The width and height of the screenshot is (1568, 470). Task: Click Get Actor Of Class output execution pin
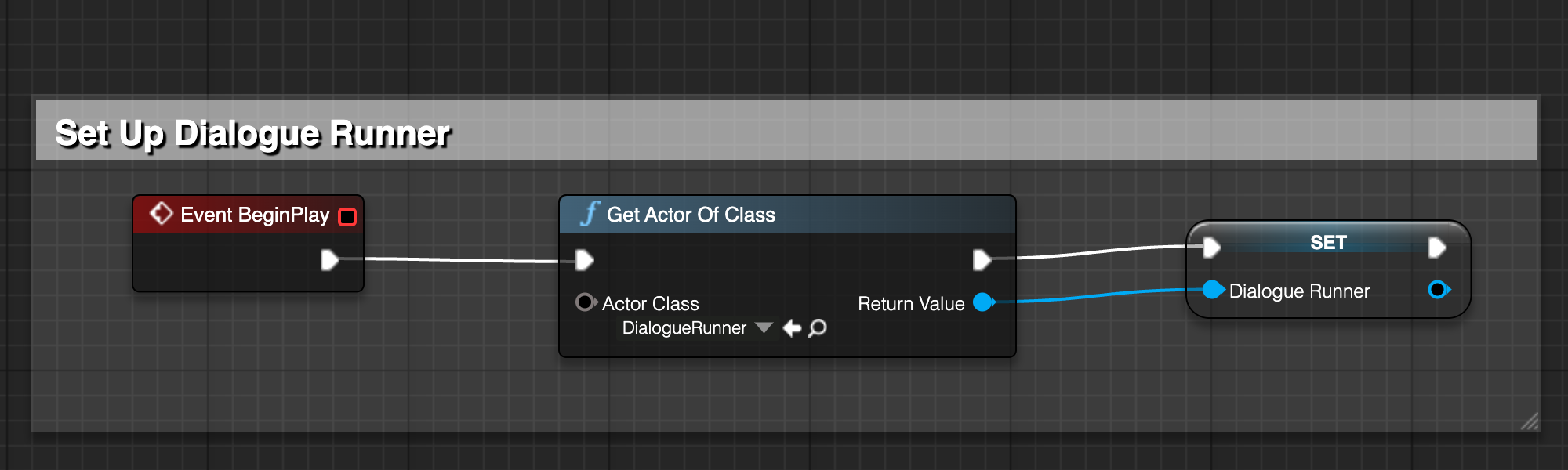pyautogui.click(x=982, y=260)
